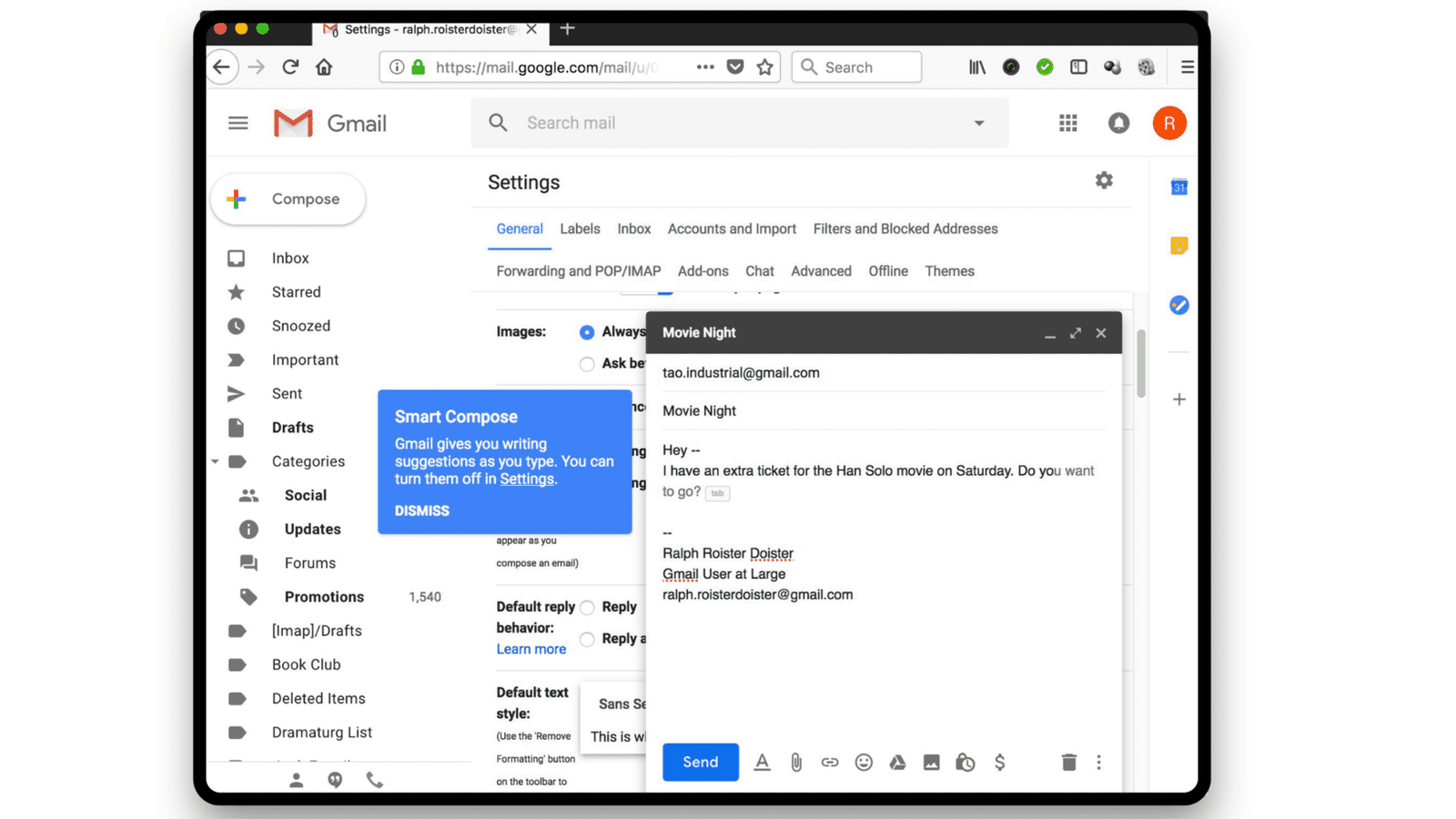Open the Filters and Blocked Addresses tab
Image resolution: width=1456 pixels, height=819 pixels.
tap(905, 229)
